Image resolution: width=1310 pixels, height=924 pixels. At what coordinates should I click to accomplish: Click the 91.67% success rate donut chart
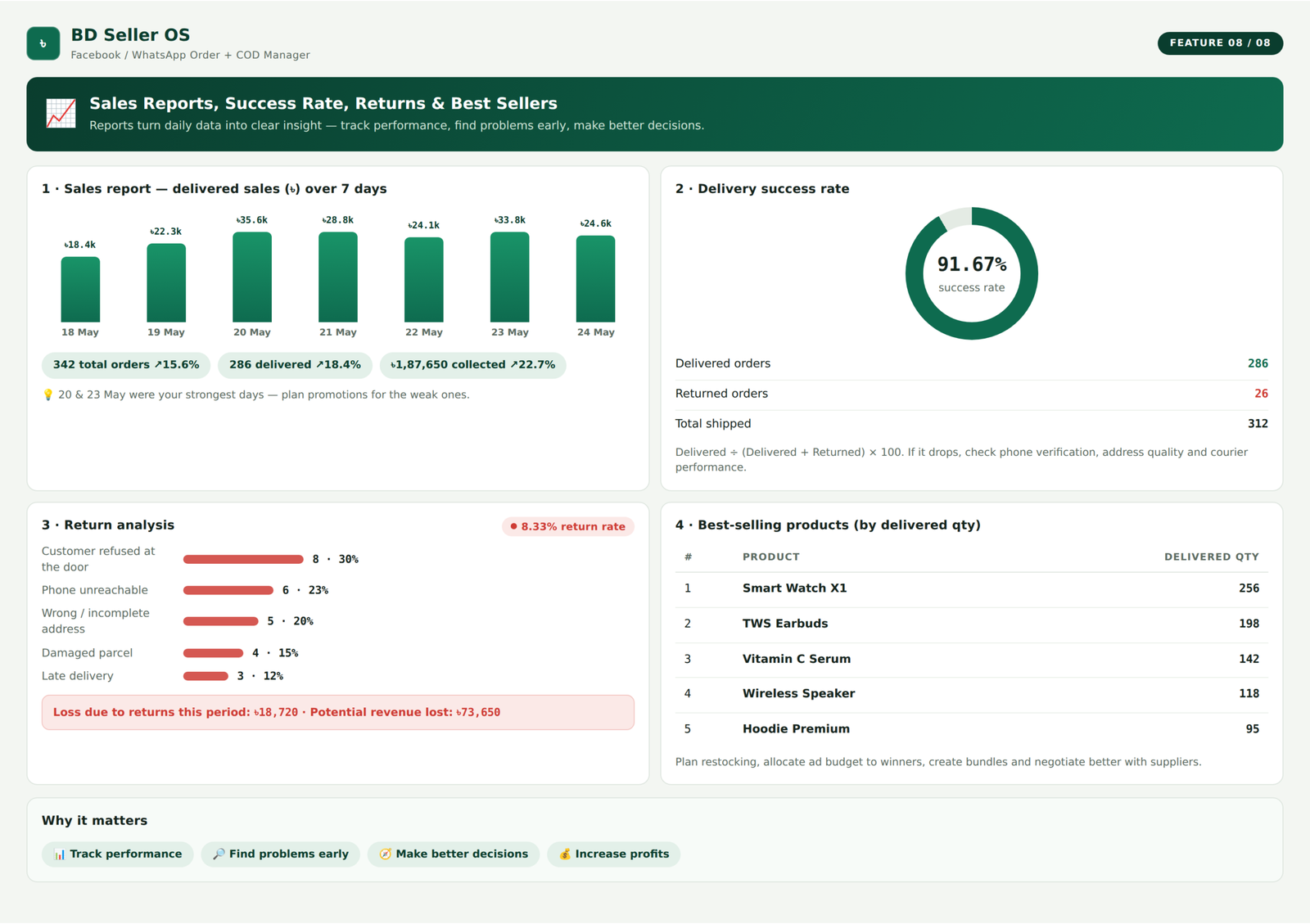pos(972,273)
